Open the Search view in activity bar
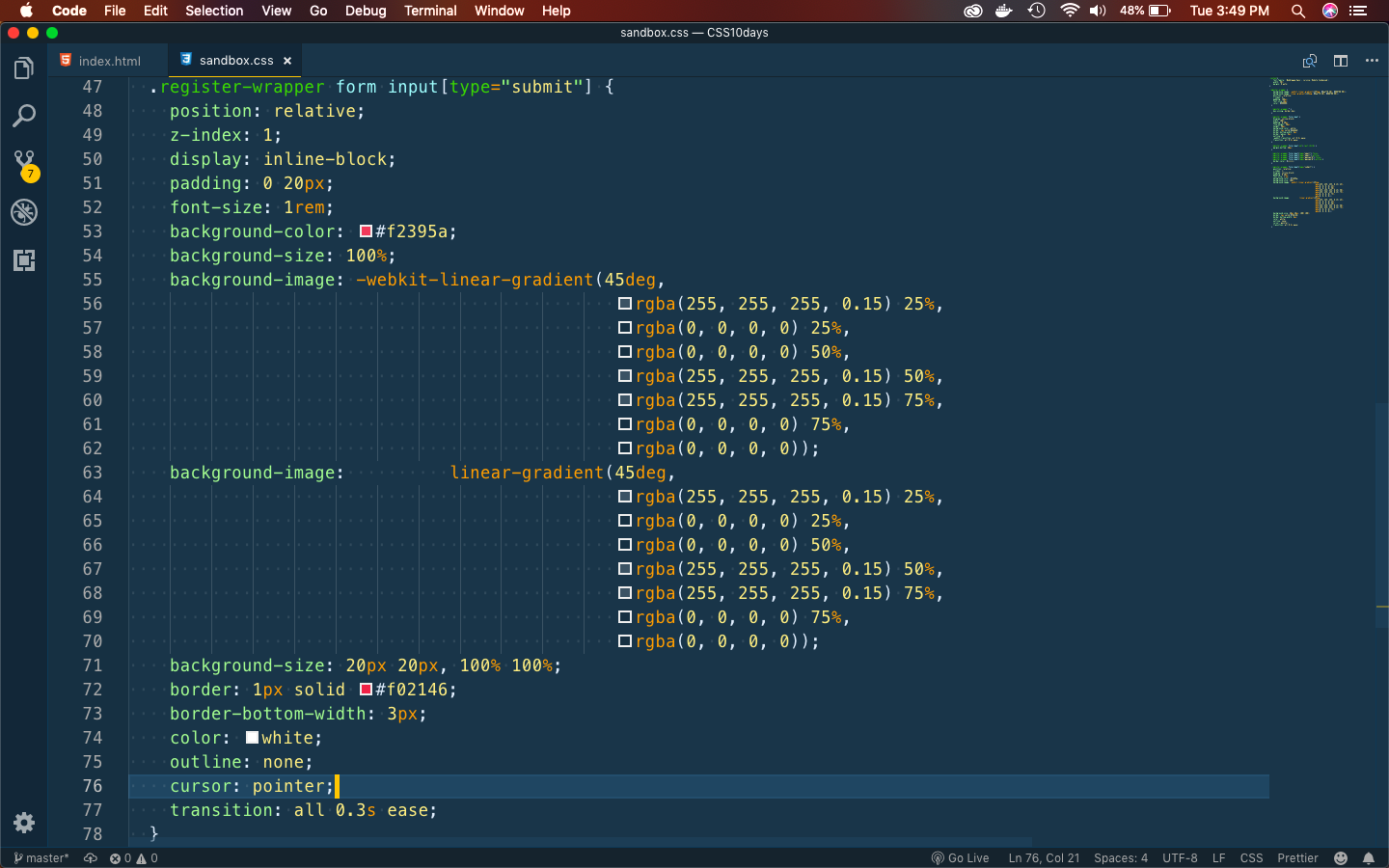 click(x=24, y=117)
